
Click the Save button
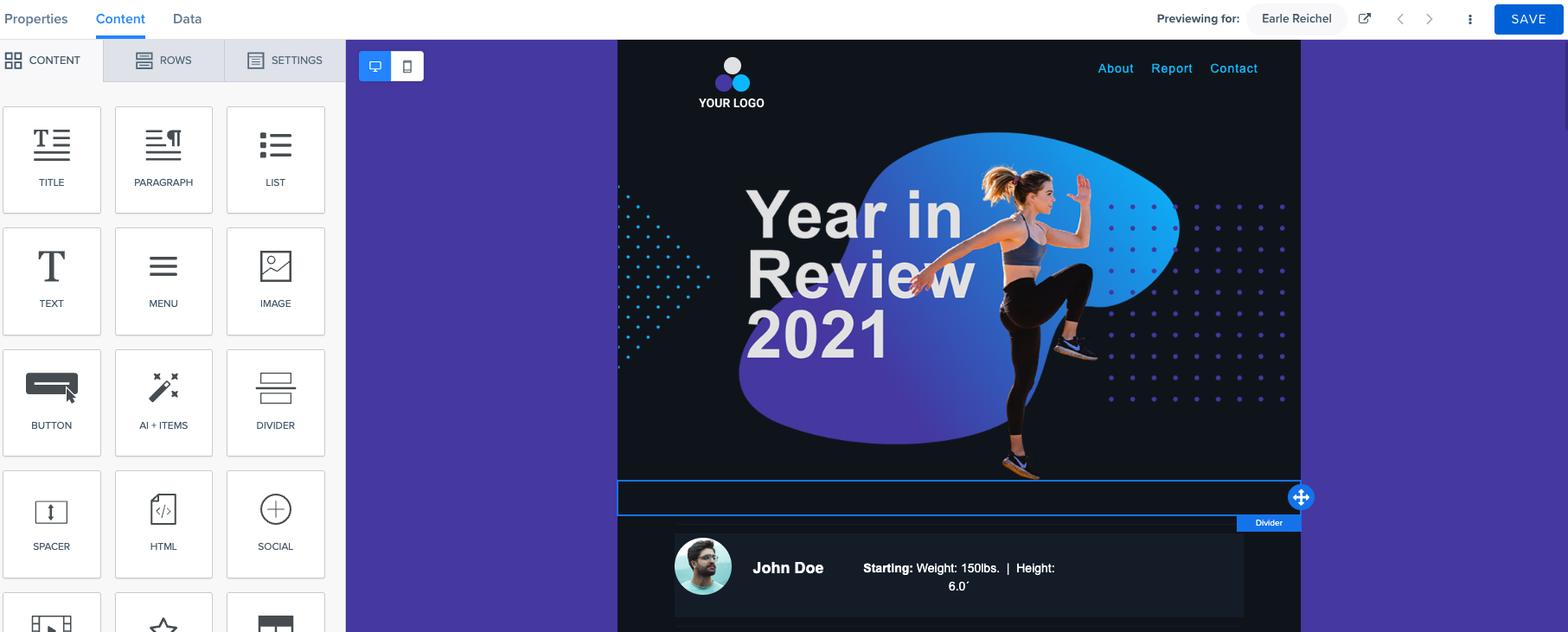click(x=1528, y=19)
